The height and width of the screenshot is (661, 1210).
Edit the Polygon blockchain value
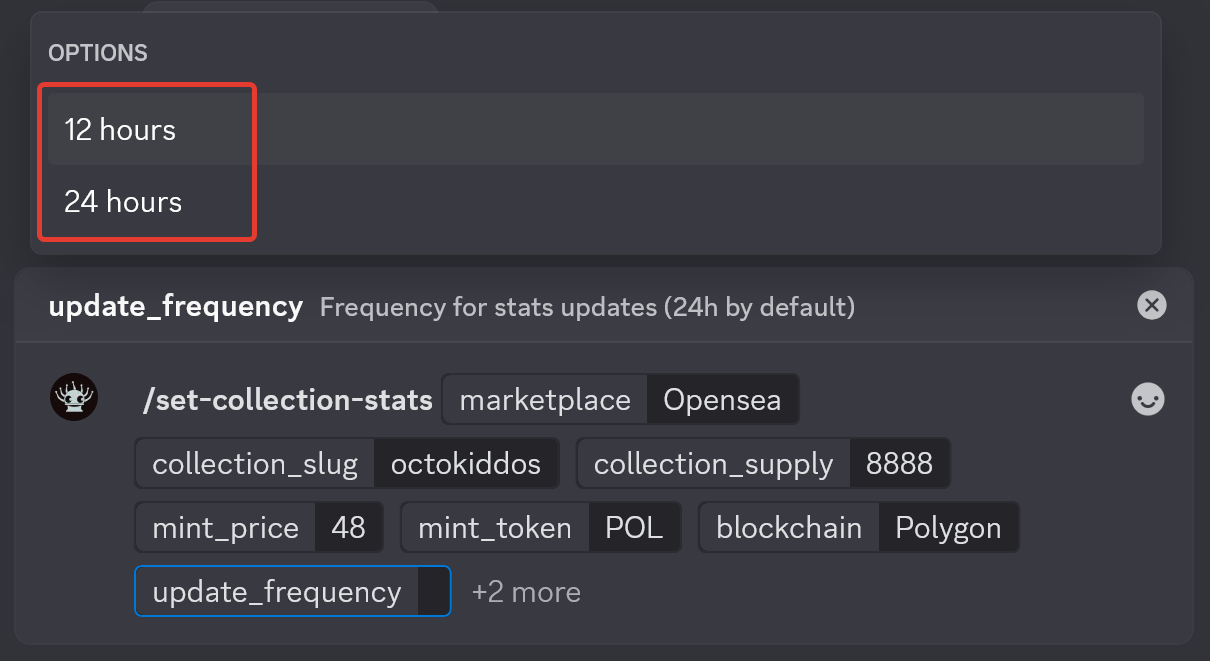coord(948,527)
